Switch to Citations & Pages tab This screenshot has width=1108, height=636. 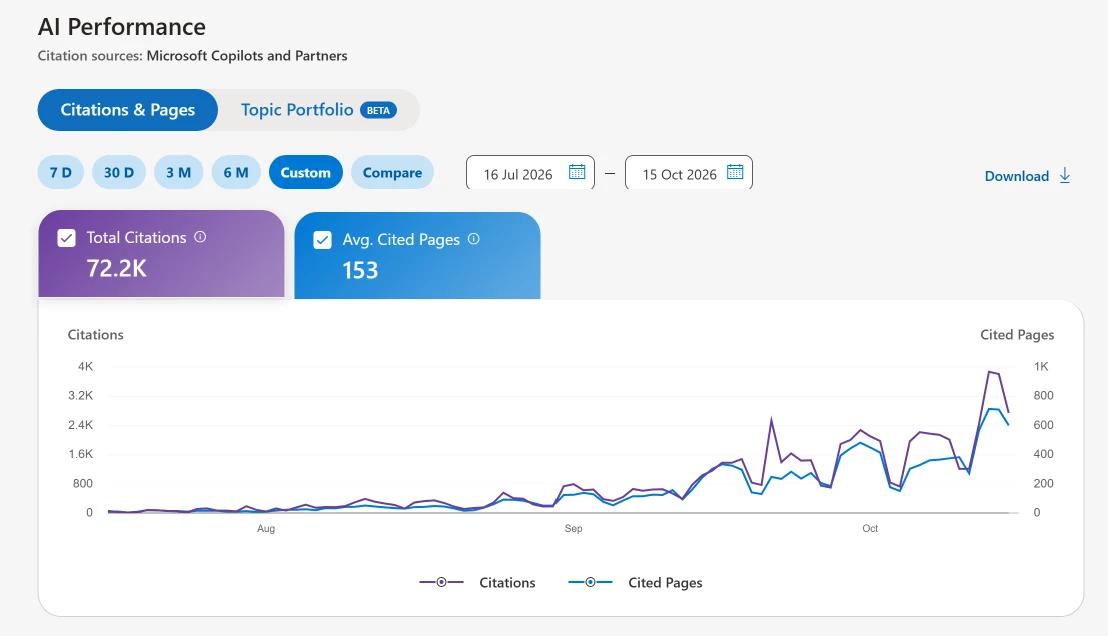pyautogui.click(x=127, y=110)
